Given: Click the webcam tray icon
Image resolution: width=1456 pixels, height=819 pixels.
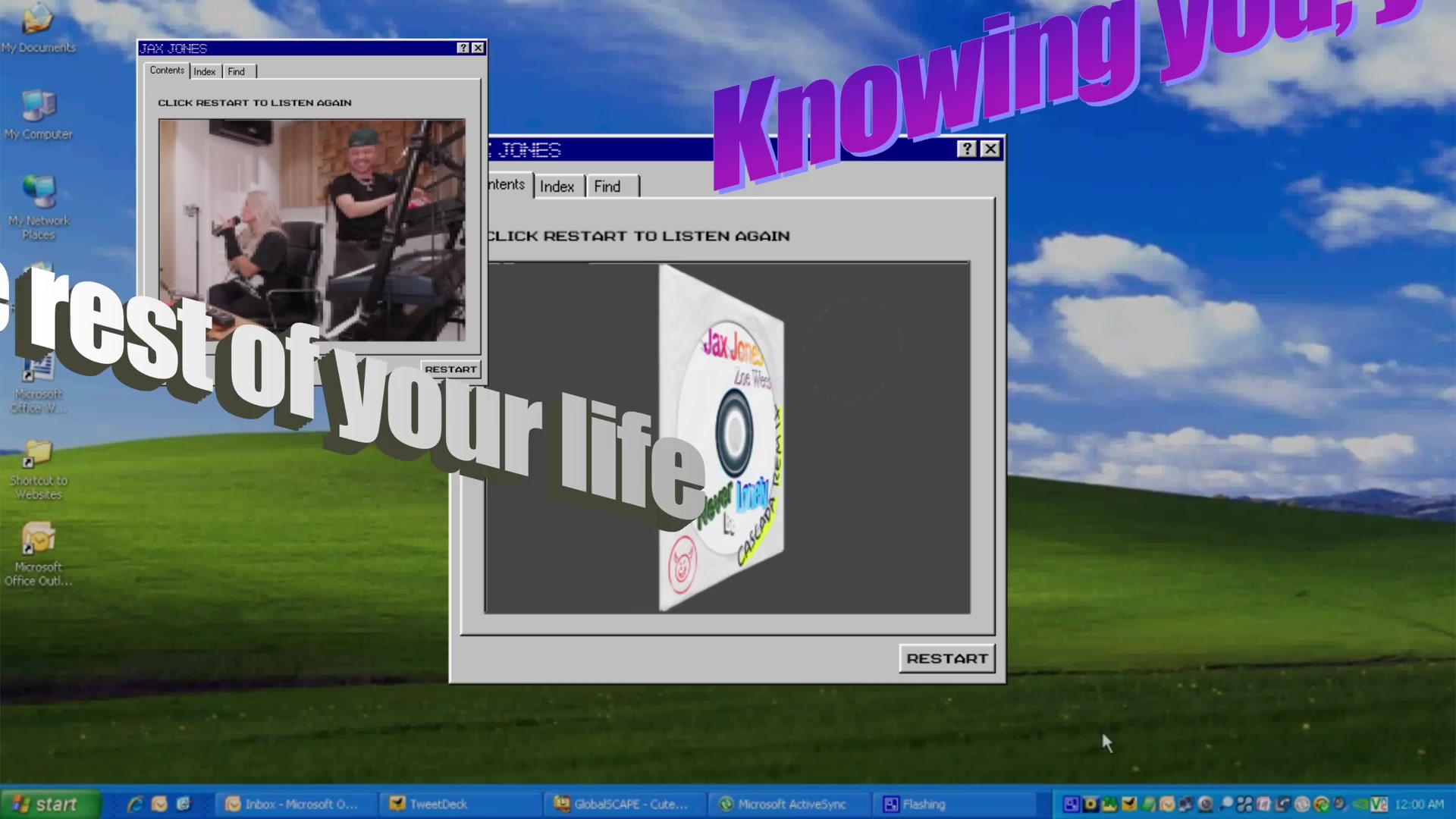Looking at the screenshot, I should (x=1205, y=804).
